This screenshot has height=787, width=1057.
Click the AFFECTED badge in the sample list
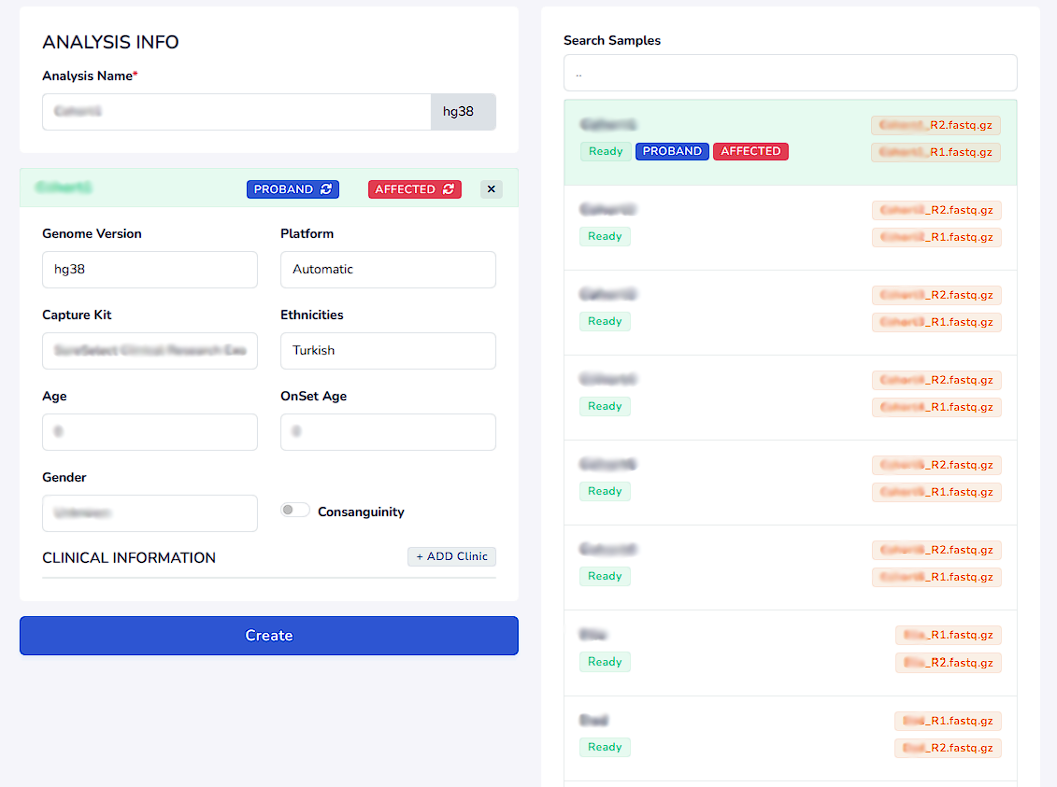click(x=751, y=152)
